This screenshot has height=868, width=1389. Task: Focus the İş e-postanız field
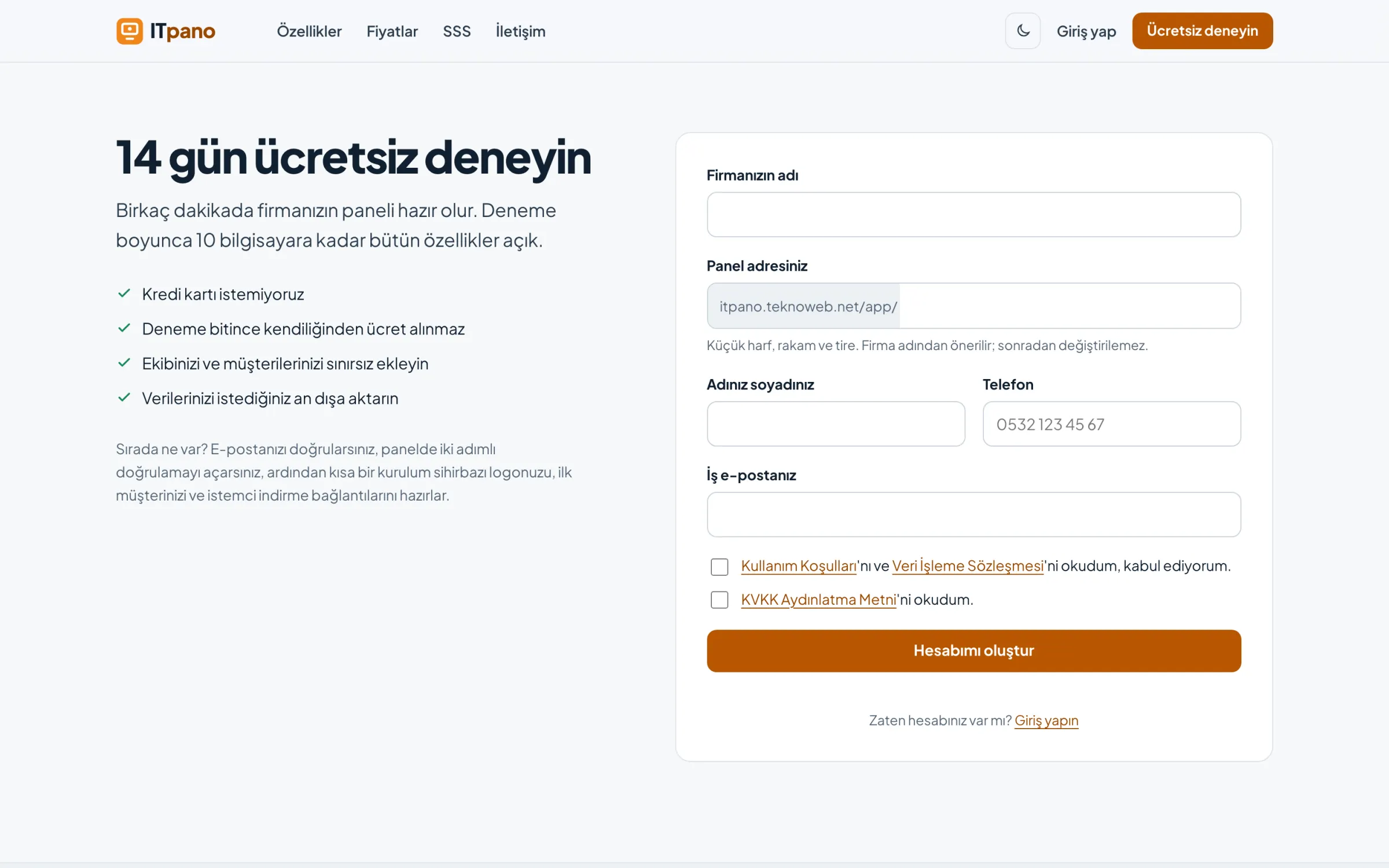[973, 514]
